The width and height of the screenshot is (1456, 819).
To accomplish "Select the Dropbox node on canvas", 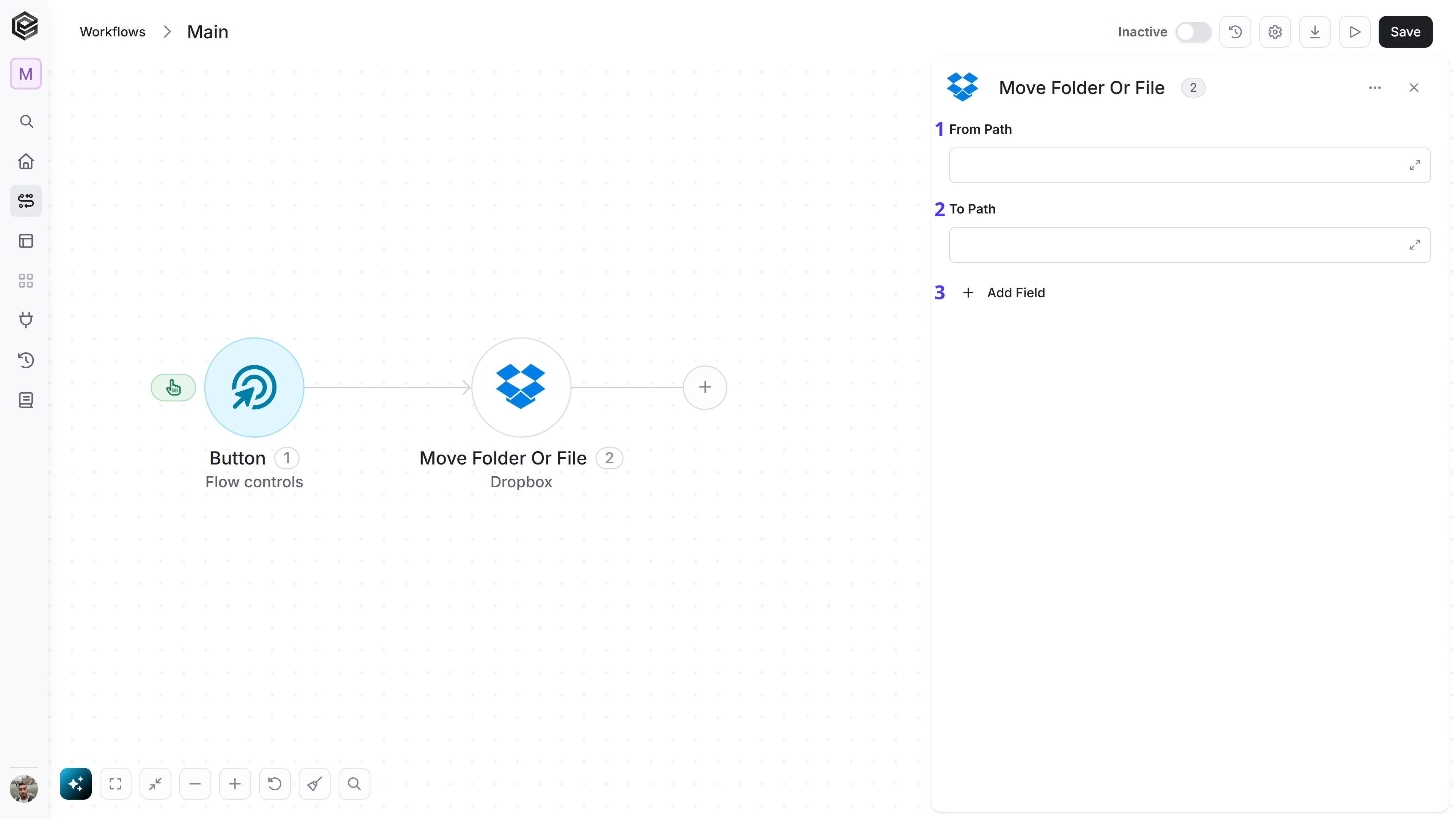I will 521,387.
